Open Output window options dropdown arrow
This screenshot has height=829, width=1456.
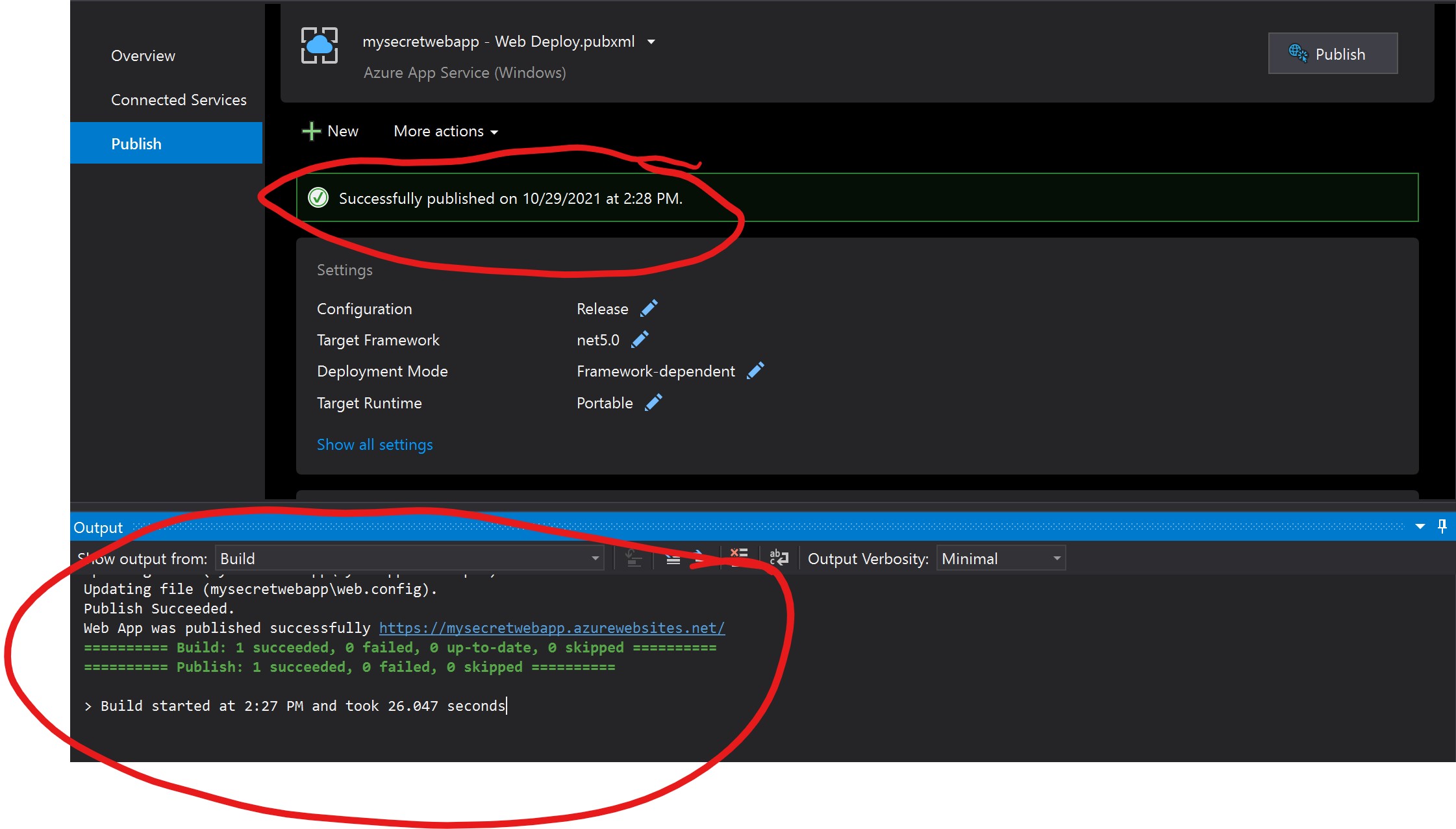[1420, 526]
